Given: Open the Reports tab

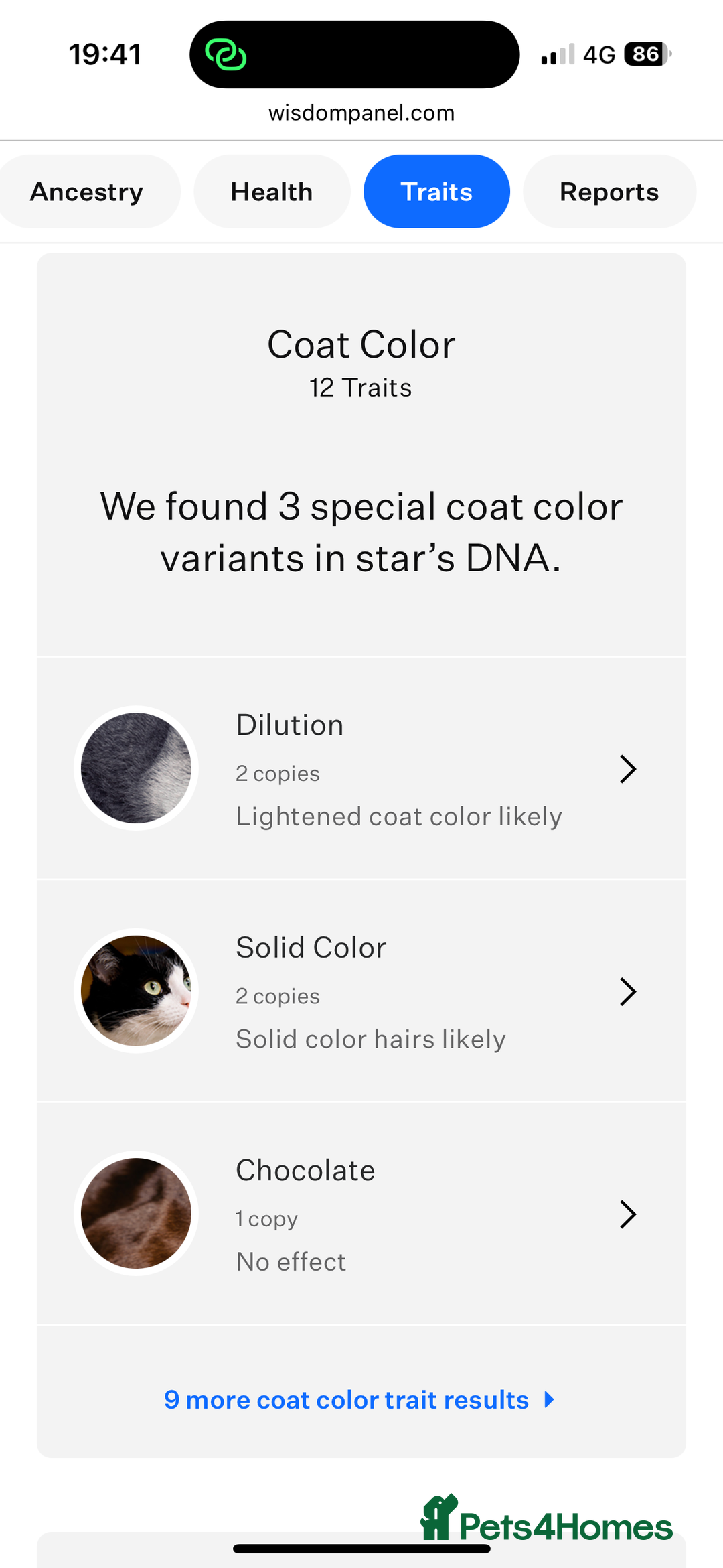Looking at the screenshot, I should 609,192.
